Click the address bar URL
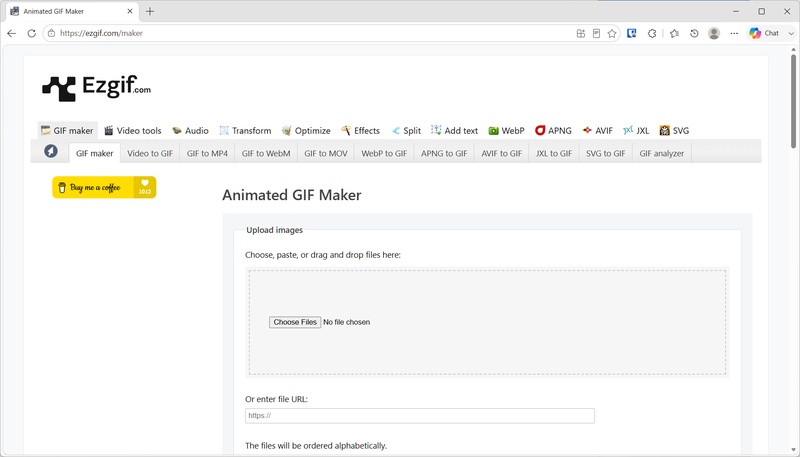The image size is (800, 457). 101,33
